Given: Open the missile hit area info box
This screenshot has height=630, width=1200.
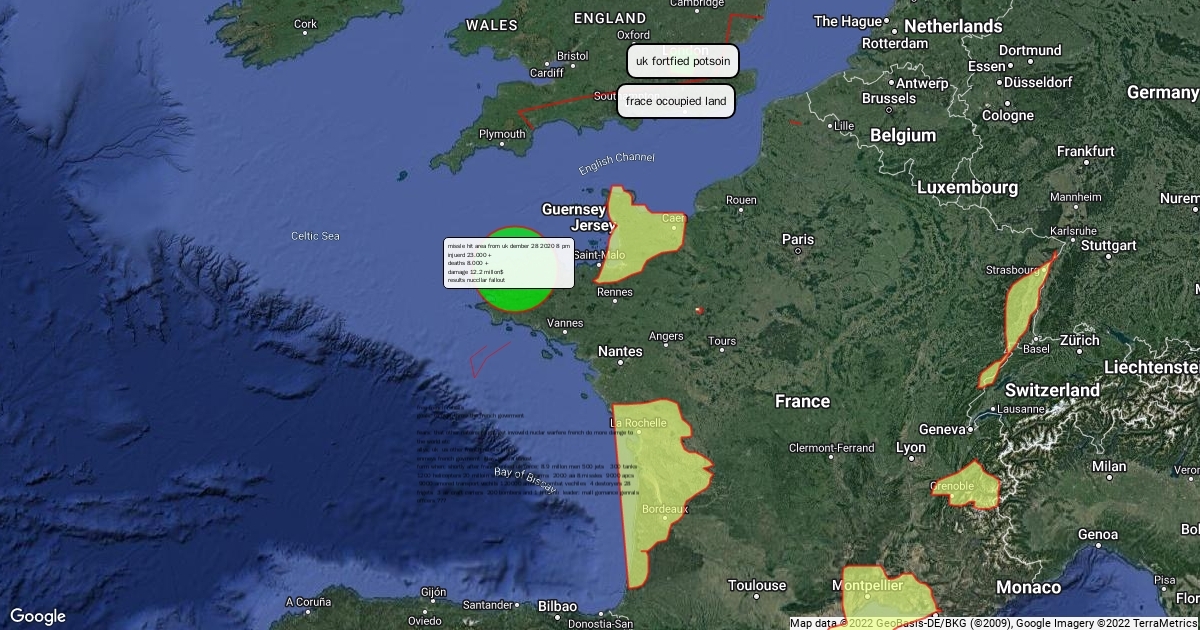Looking at the screenshot, I should [508, 264].
